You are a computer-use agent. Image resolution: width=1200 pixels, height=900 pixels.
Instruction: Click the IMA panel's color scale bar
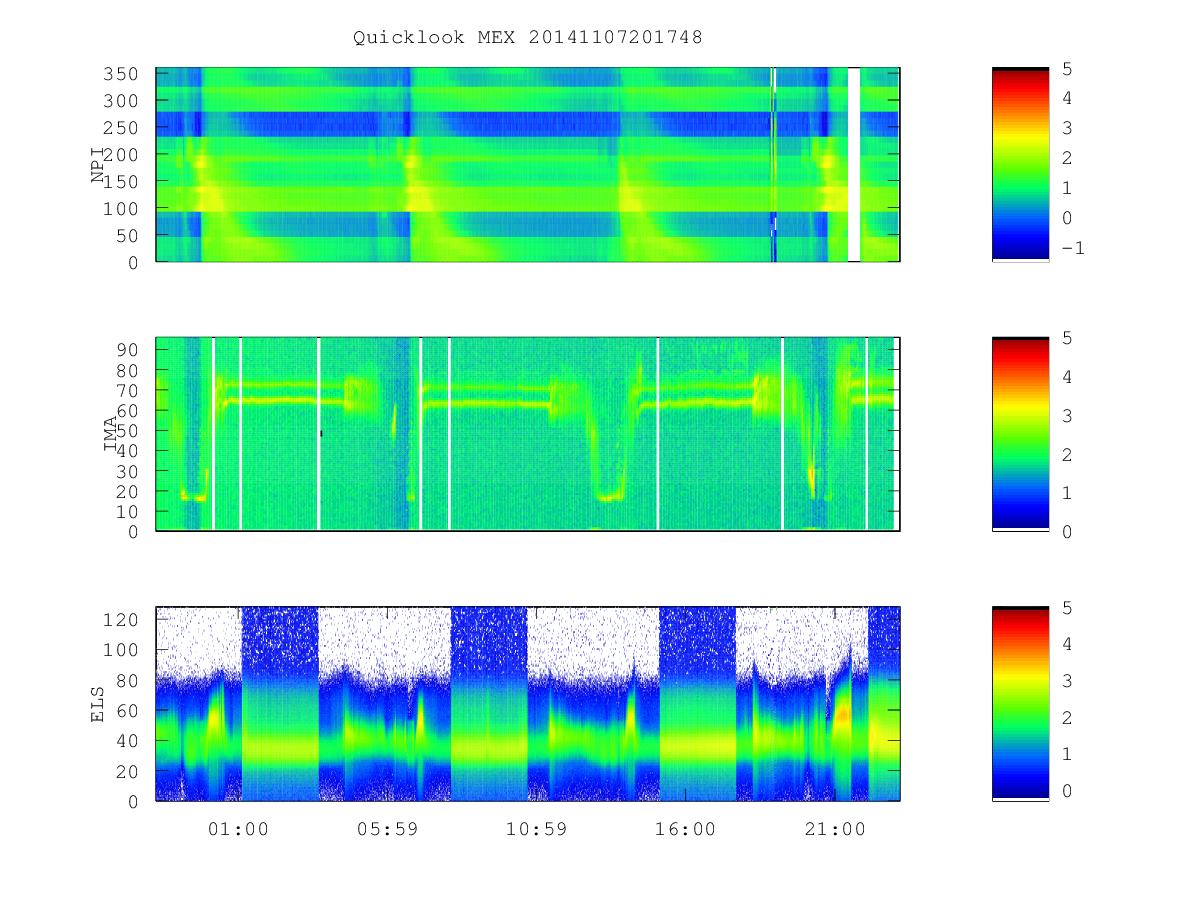(1020, 434)
